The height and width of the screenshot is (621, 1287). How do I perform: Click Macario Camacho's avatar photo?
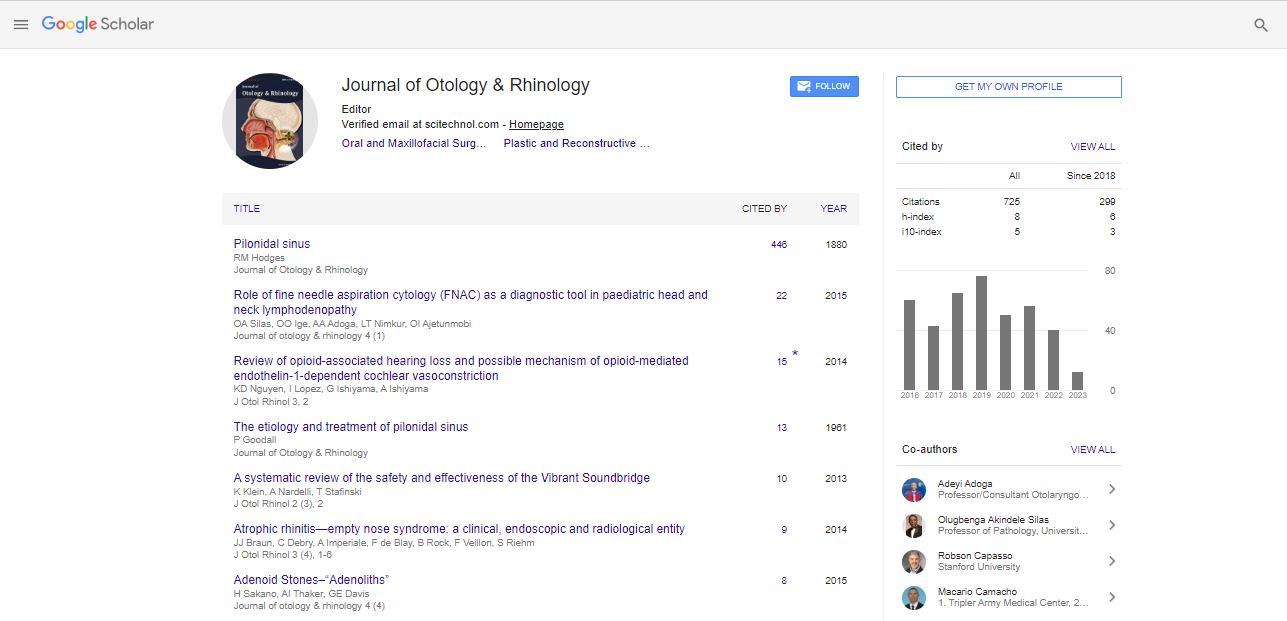tap(914, 598)
